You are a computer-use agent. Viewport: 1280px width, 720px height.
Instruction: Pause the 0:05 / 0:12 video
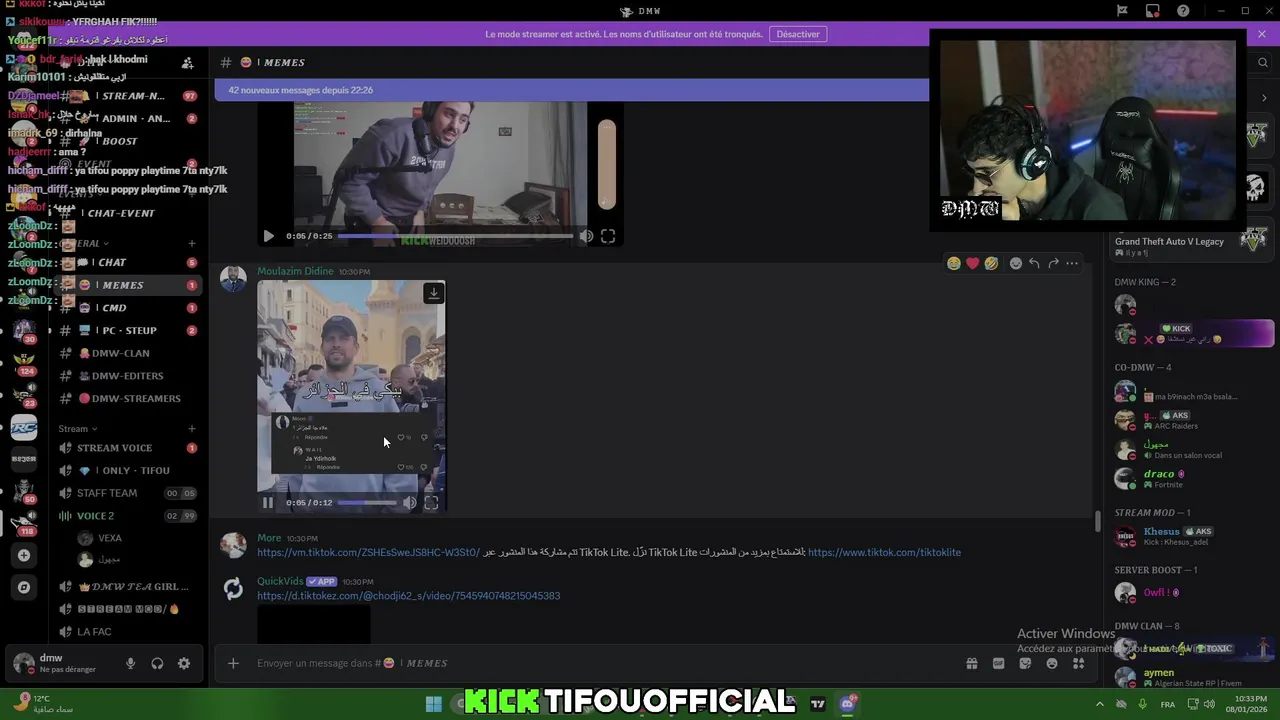pos(268,503)
